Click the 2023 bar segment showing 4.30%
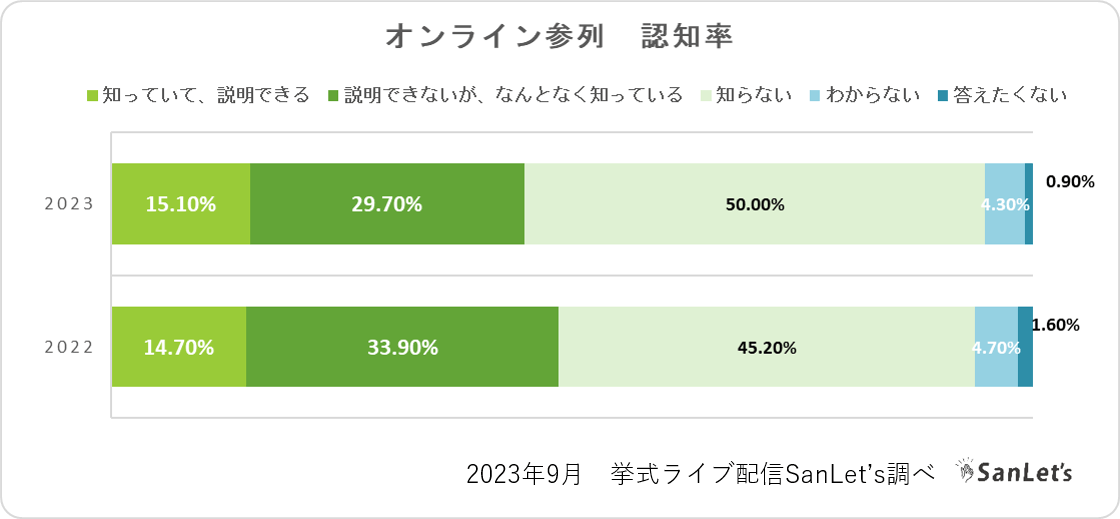The width and height of the screenshot is (1120, 519). pyautogui.click(x=1004, y=204)
